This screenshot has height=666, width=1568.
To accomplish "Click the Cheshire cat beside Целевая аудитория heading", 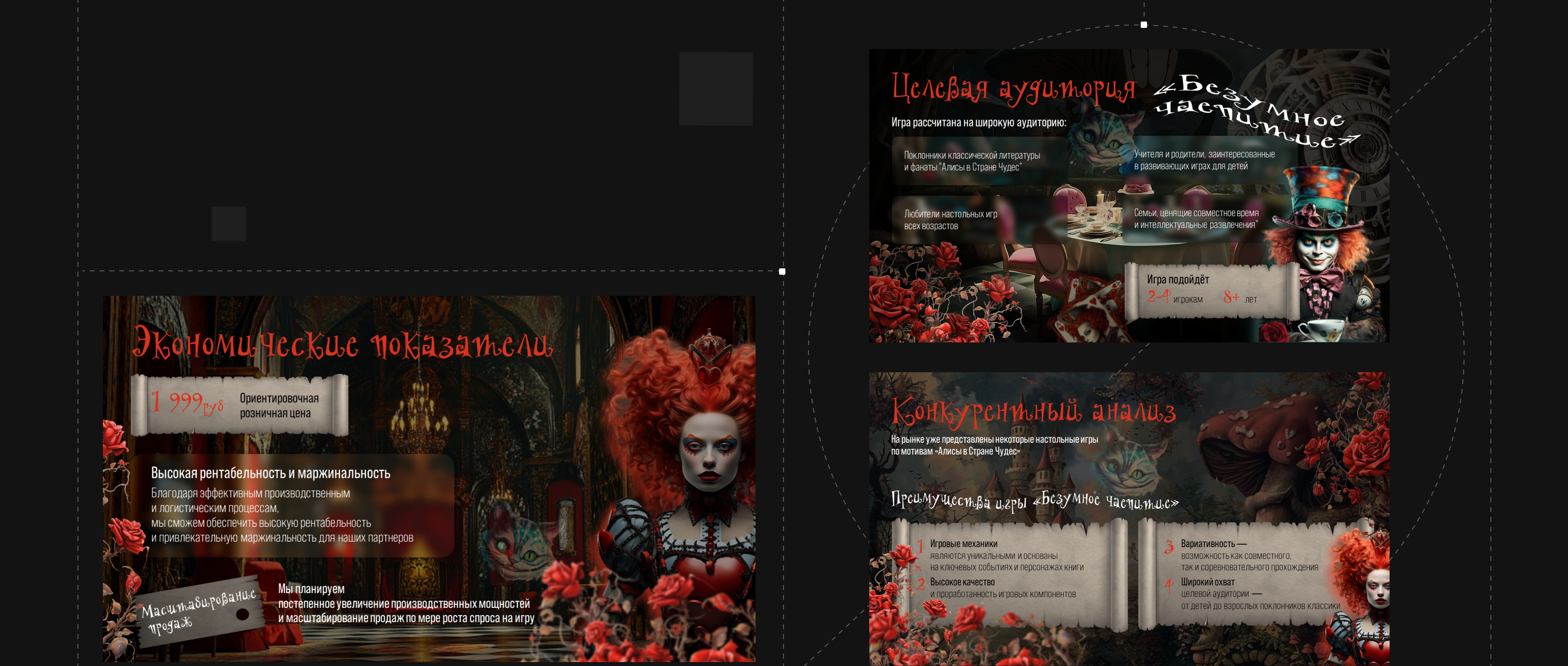I will (1102, 139).
